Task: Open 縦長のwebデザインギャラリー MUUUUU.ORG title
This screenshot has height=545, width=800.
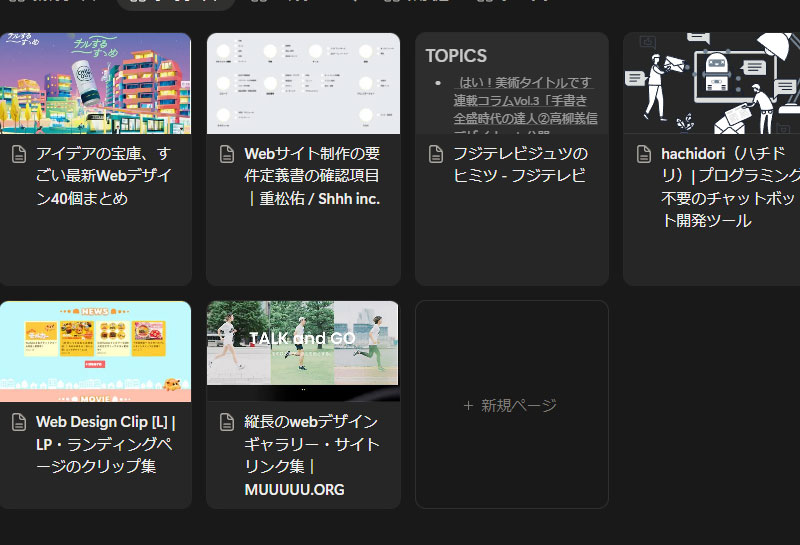Action: coord(311,455)
